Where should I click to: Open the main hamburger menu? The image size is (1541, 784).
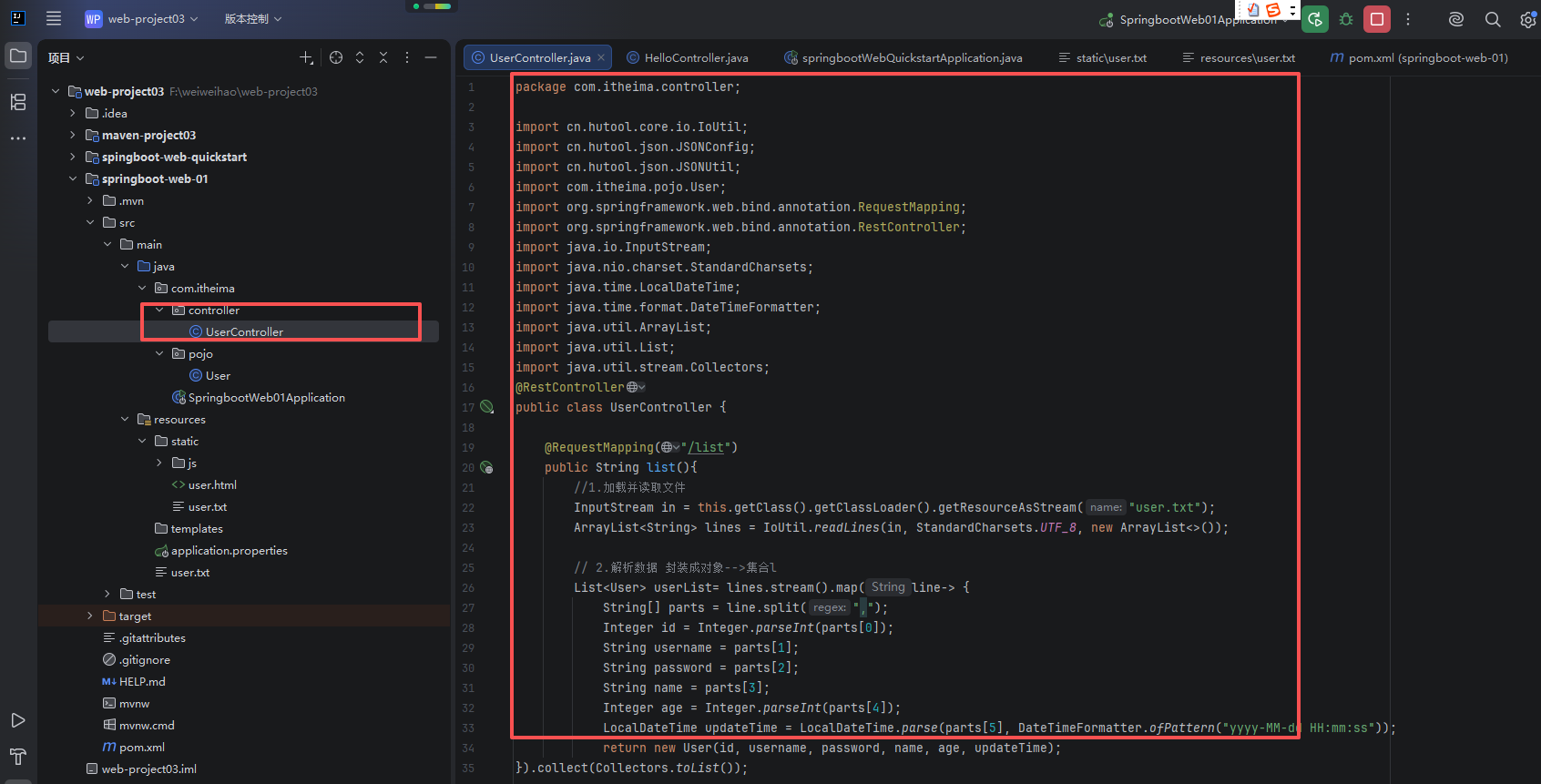[54, 18]
